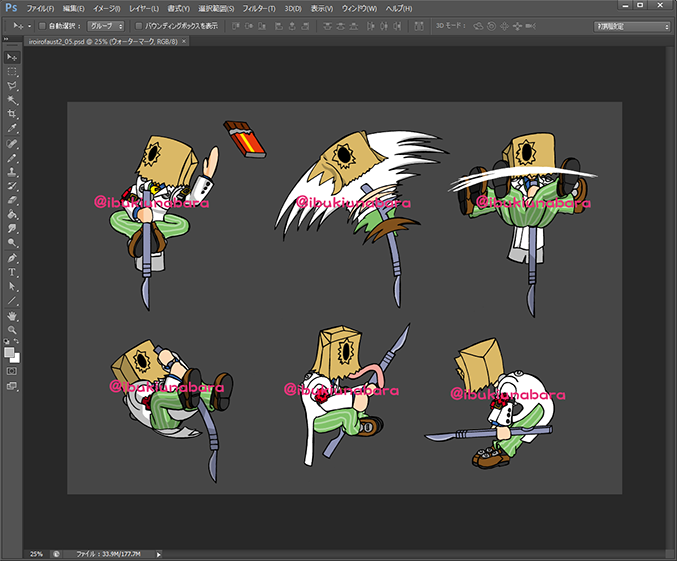The width and height of the screenshot is (677, 561).
Task: Expand the status bar file info arrow
Action: [158, 553]
